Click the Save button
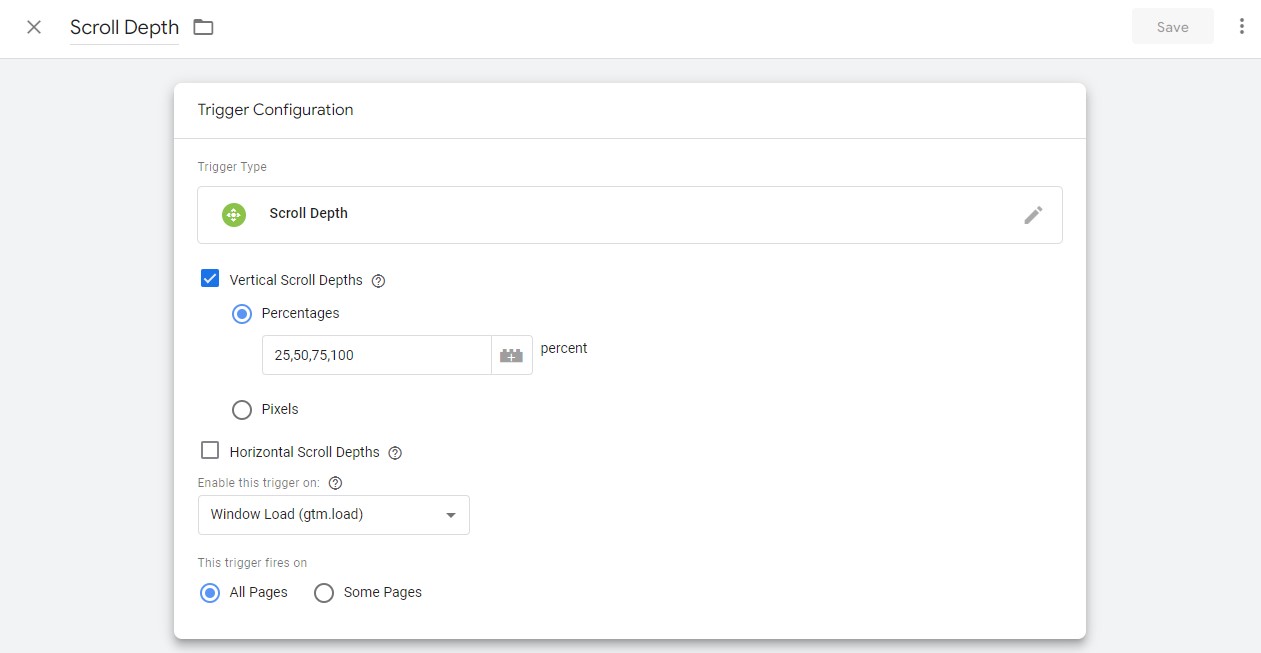The width and height of the screenshot is (1261, 653). 1172,27
